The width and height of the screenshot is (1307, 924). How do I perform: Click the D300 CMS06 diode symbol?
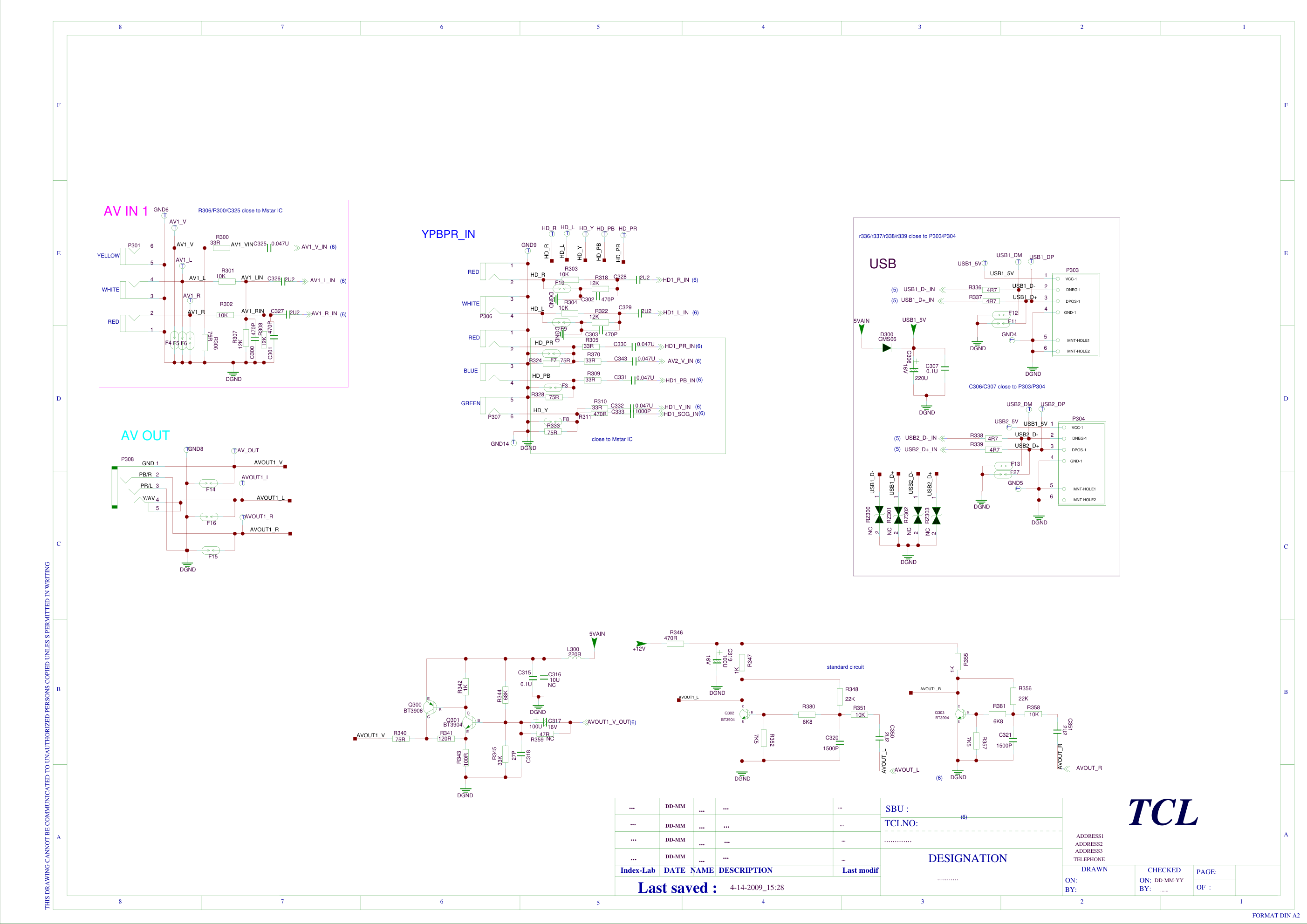(x=886, y=347)
